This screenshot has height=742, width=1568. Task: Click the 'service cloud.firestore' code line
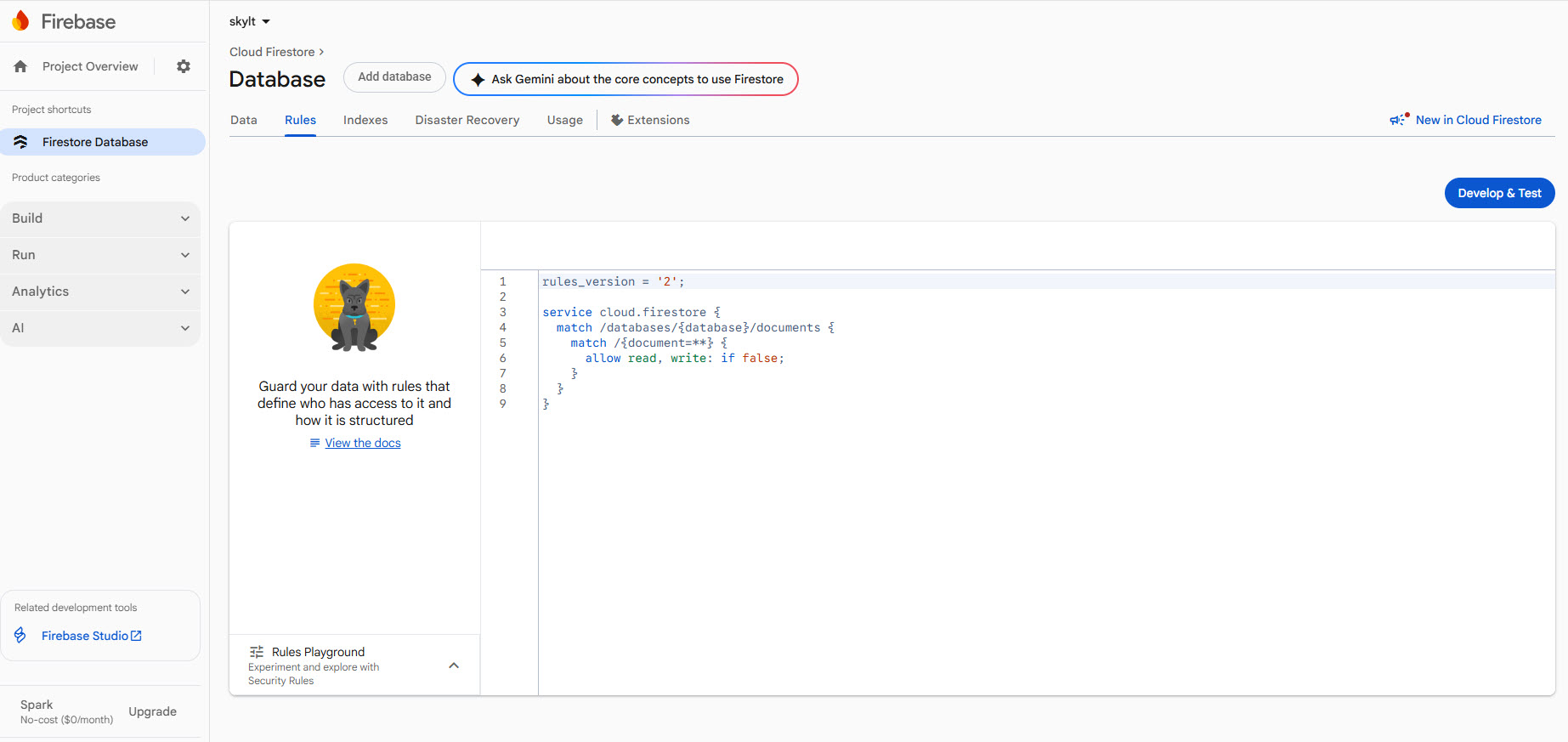pyautogui.click(x=631, y=312)
